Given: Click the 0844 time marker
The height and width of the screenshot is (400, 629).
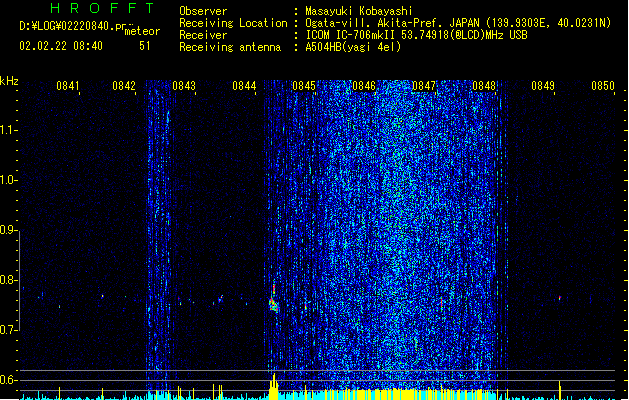Looking at the screenshot, I should point(244,86).
